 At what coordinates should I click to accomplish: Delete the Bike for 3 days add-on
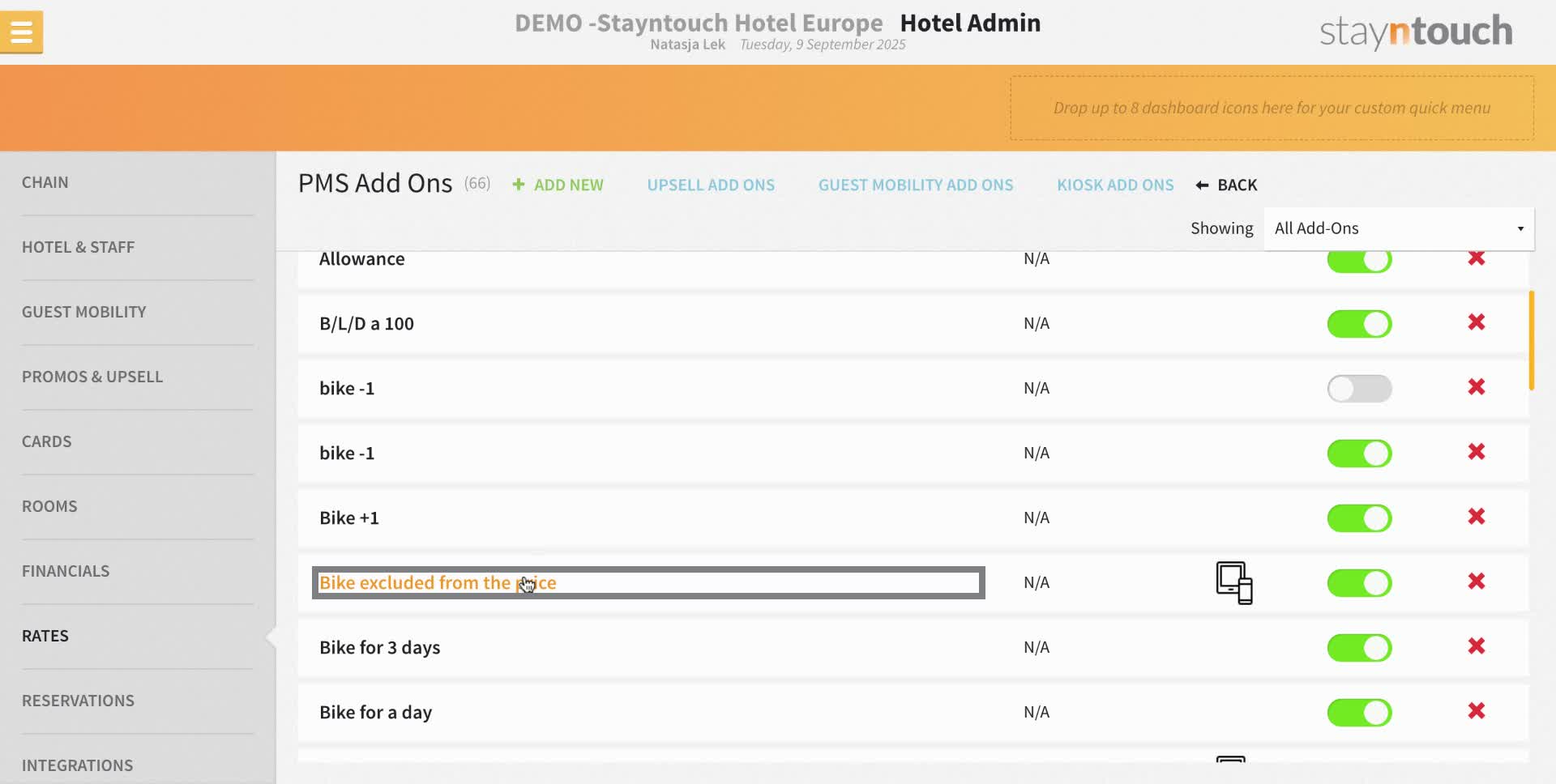tap(1477, 646)
